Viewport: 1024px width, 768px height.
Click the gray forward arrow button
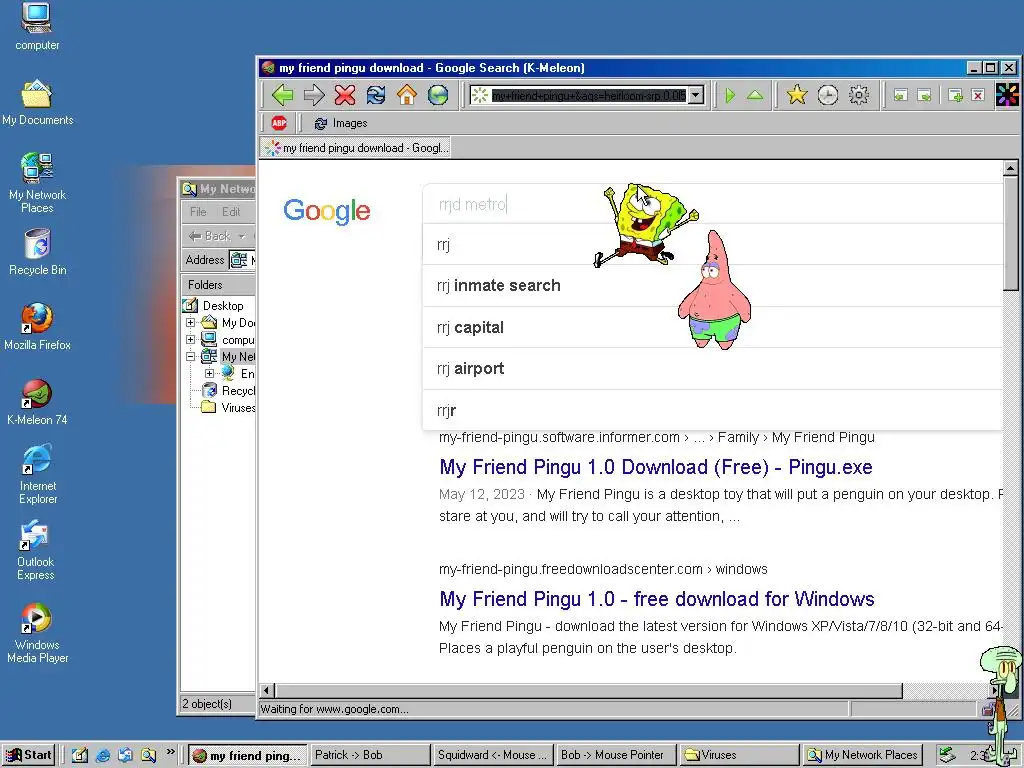tap(314, 95)
